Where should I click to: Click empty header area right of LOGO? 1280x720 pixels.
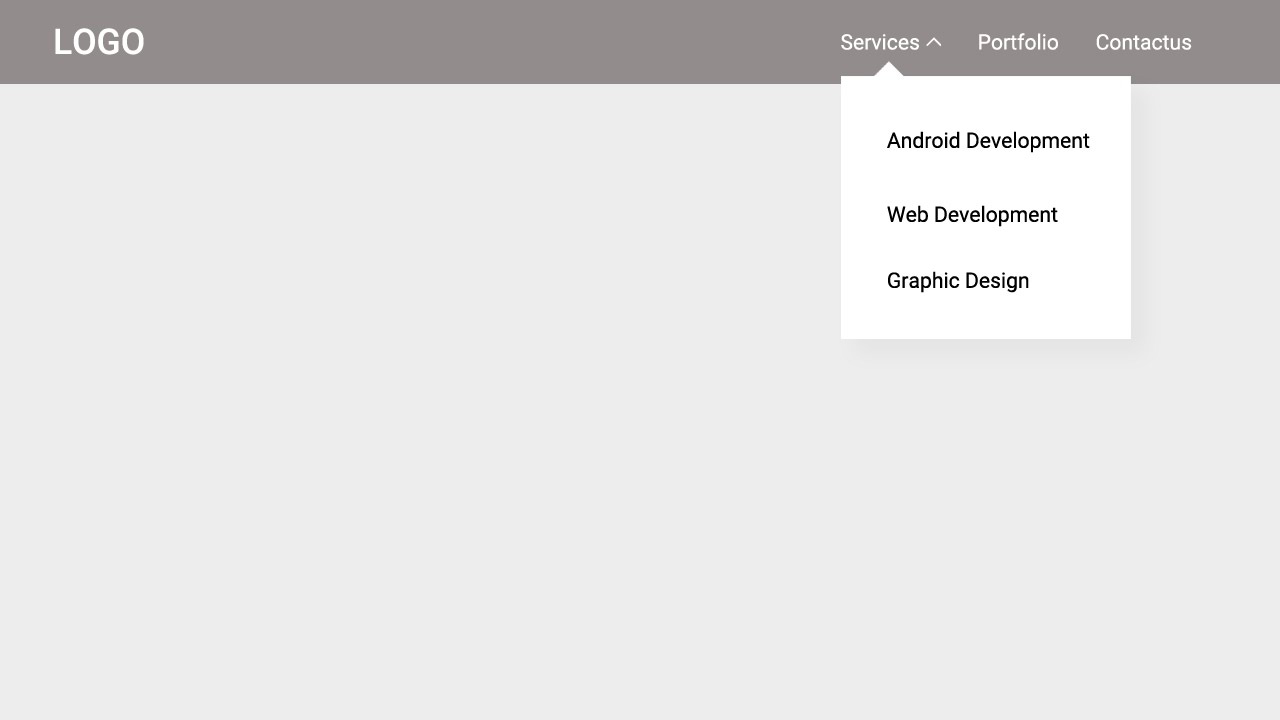(x=480, y=42)
